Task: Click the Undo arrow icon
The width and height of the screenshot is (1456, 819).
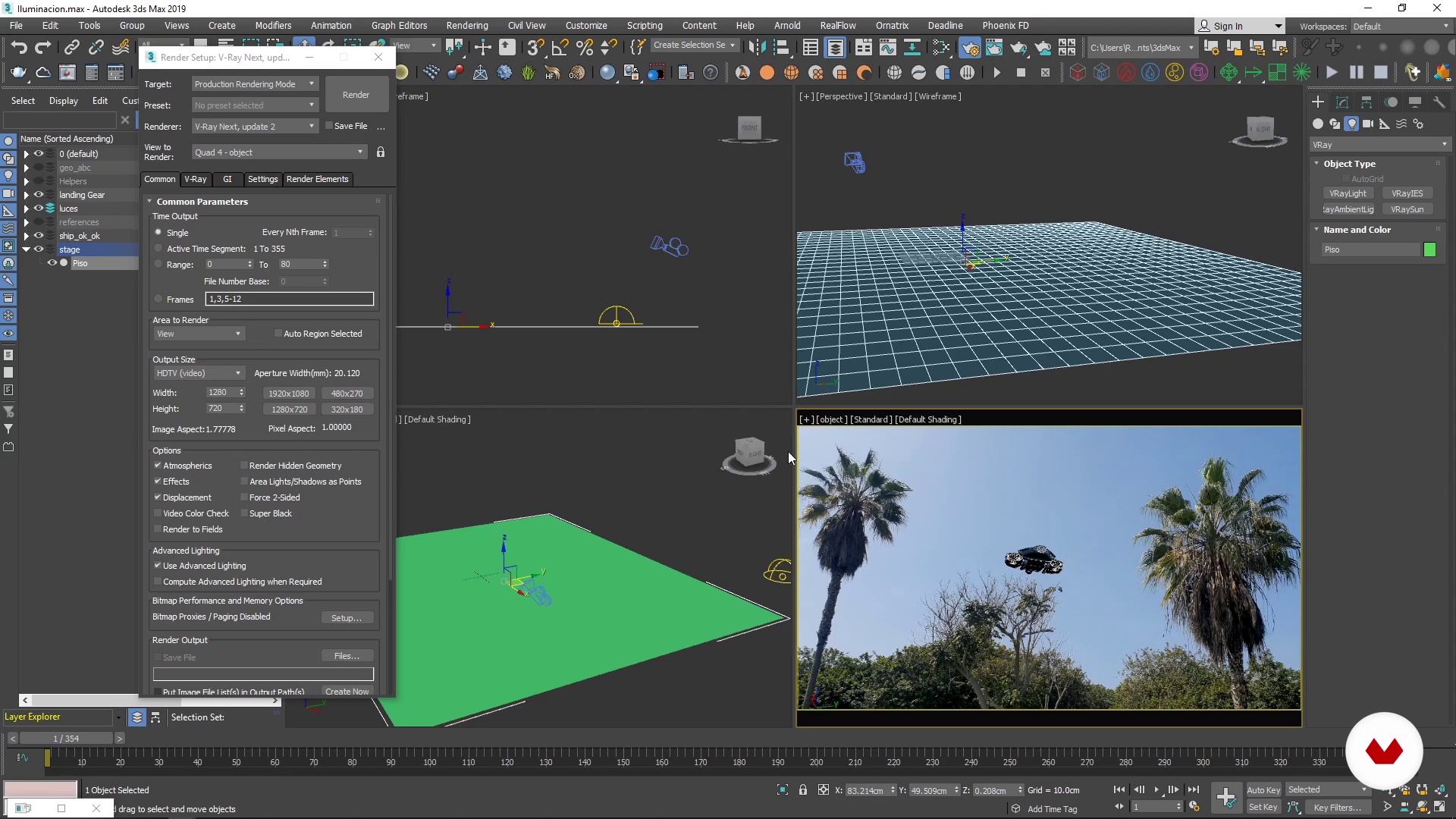Action: (x=18, y=48)
